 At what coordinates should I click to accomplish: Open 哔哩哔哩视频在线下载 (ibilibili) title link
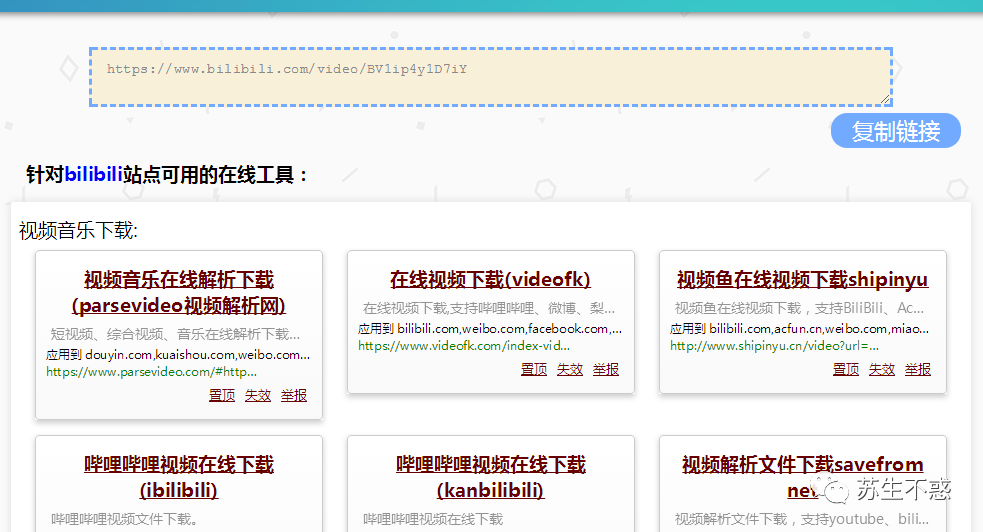point(179,477)
